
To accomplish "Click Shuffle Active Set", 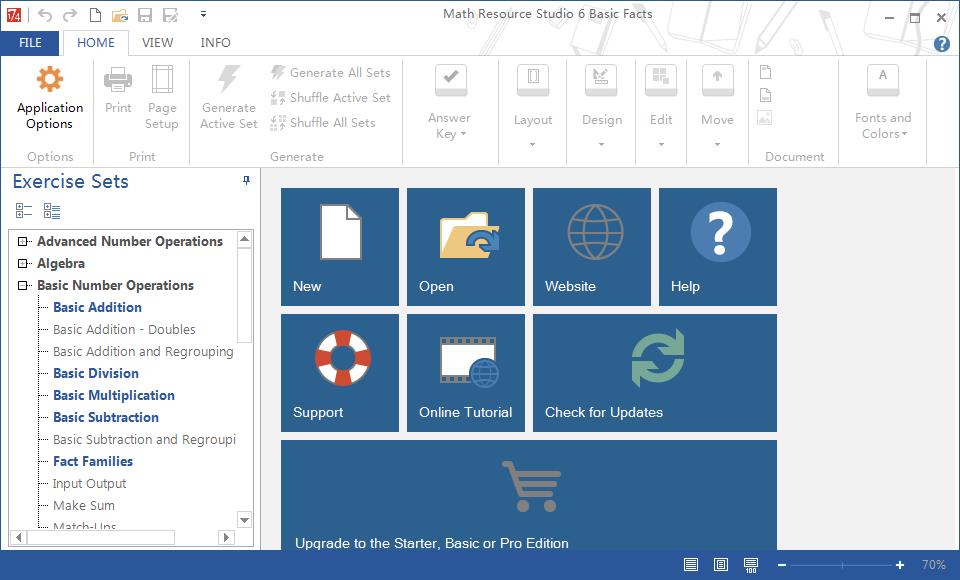I will pyautogui.click(x=331, y=97).
